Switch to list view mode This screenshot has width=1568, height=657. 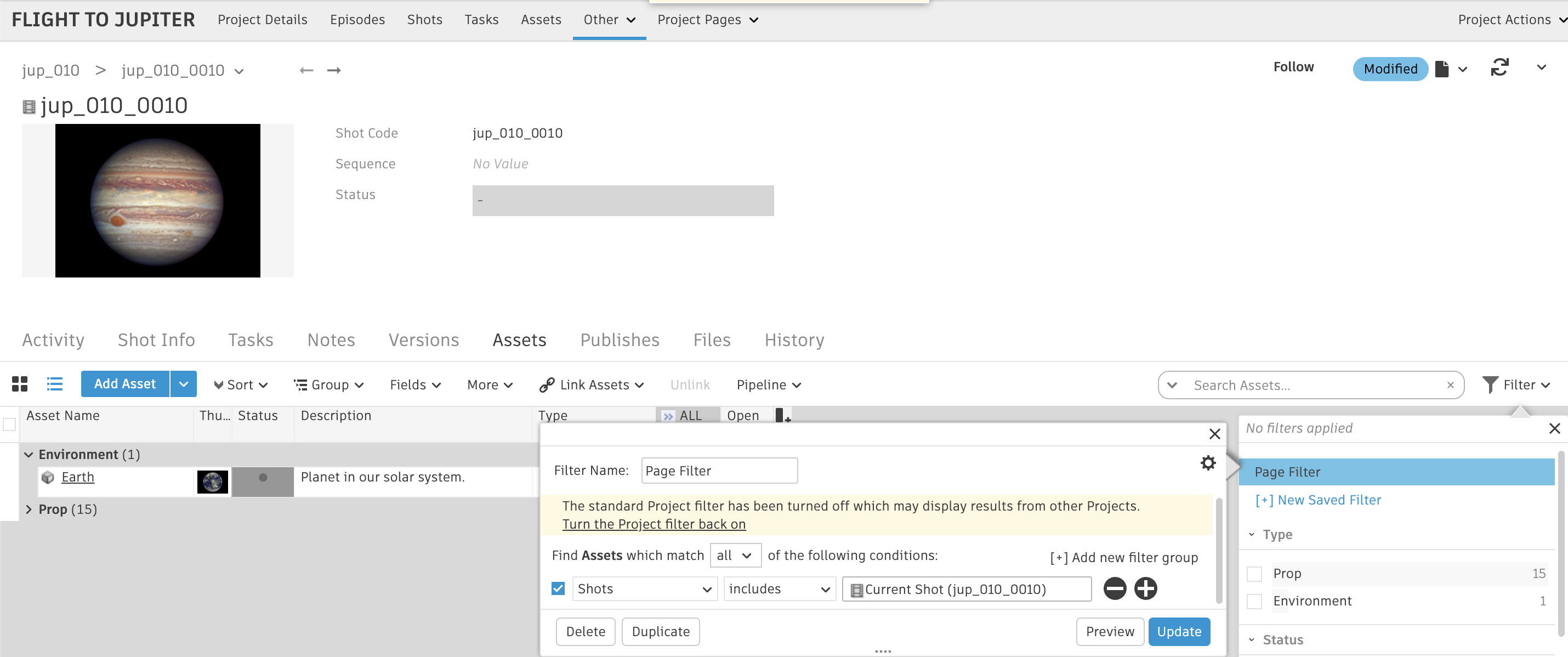point(55,384)
